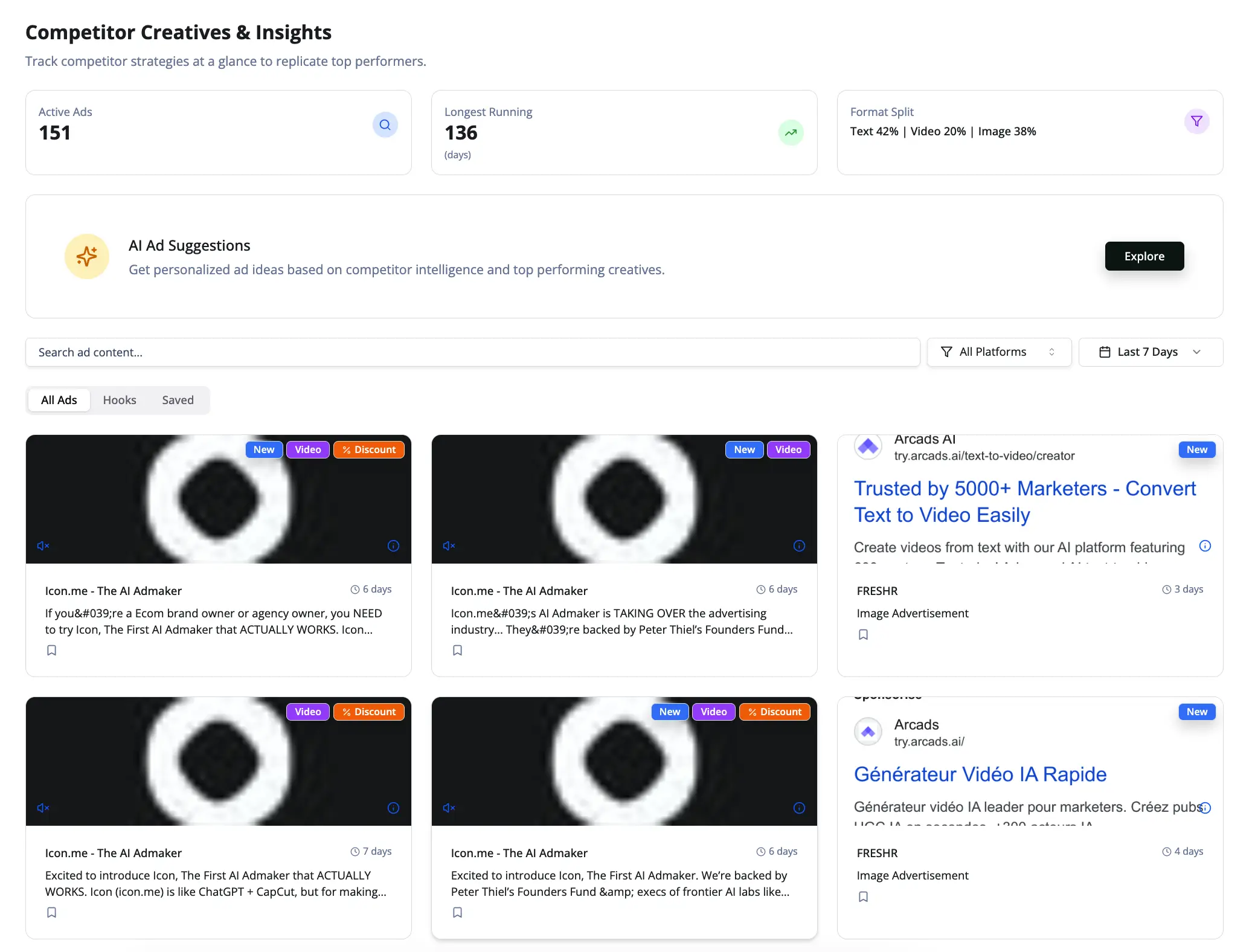Open the 'We're backed by' video thumbnail
This screenshot has width=1255, height=952.
click(x=624, y=761)
